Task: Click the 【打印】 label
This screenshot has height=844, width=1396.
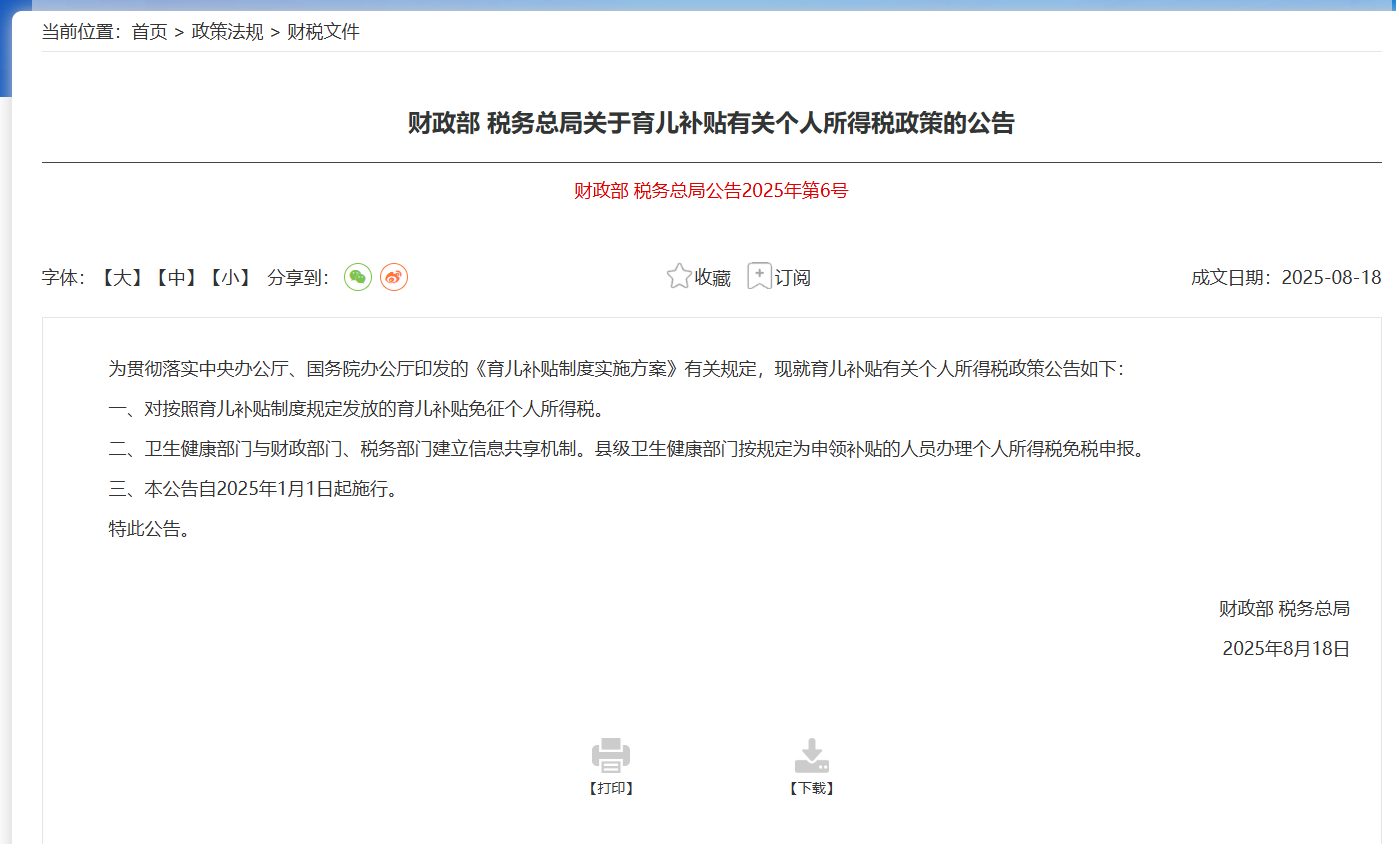Action: (611, 788)
